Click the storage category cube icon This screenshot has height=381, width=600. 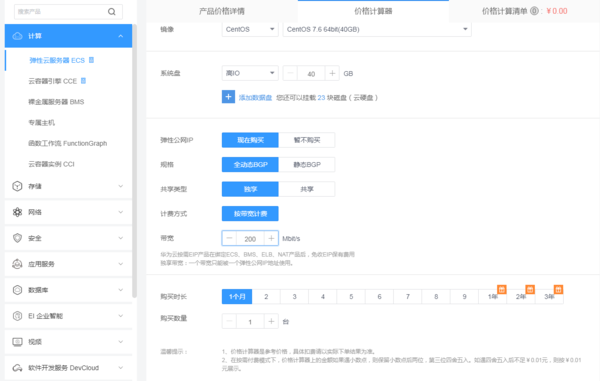pos(17,186)
